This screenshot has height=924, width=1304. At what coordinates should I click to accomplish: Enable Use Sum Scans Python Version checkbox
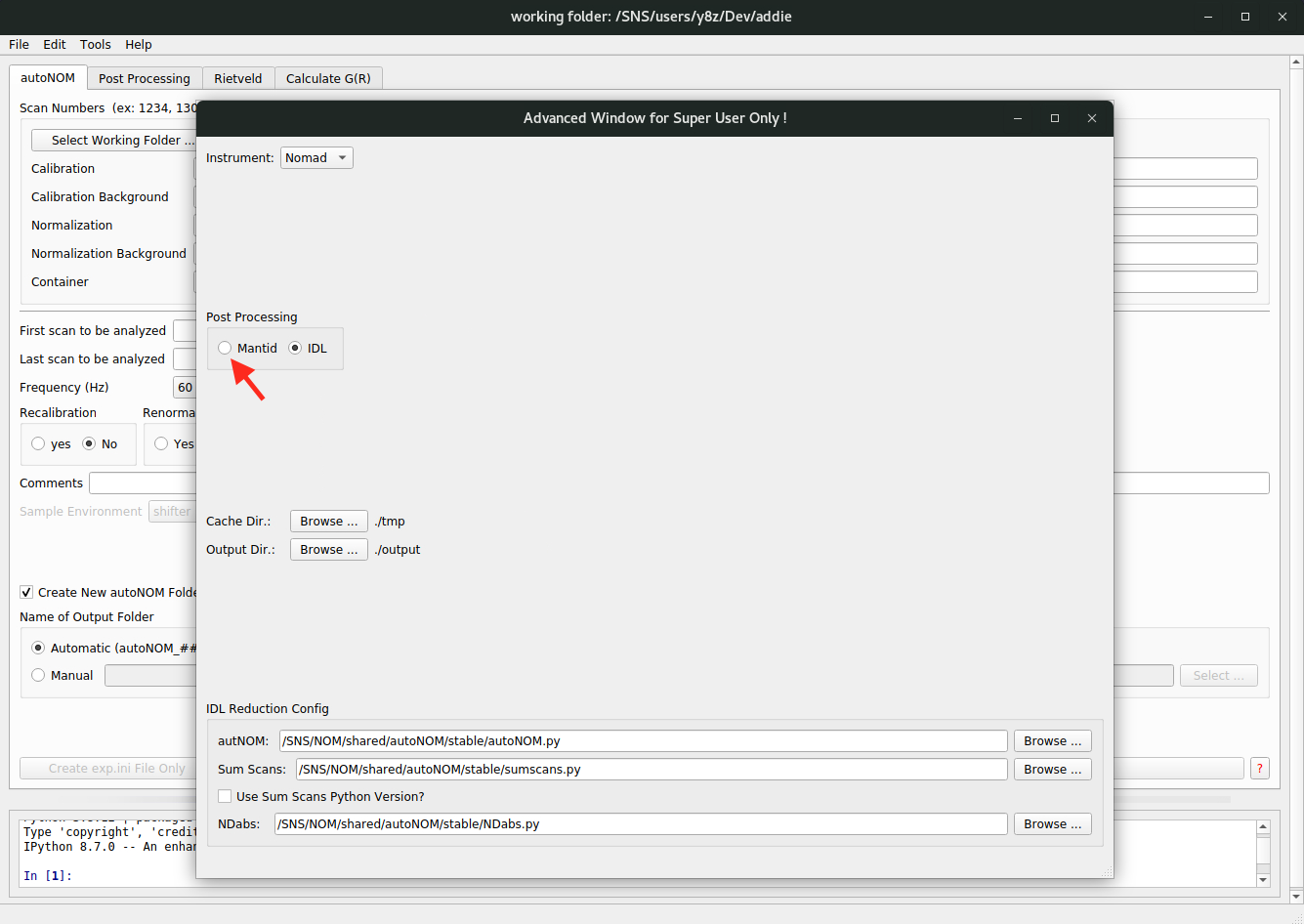pyautogui.click(x=226, y=797)
